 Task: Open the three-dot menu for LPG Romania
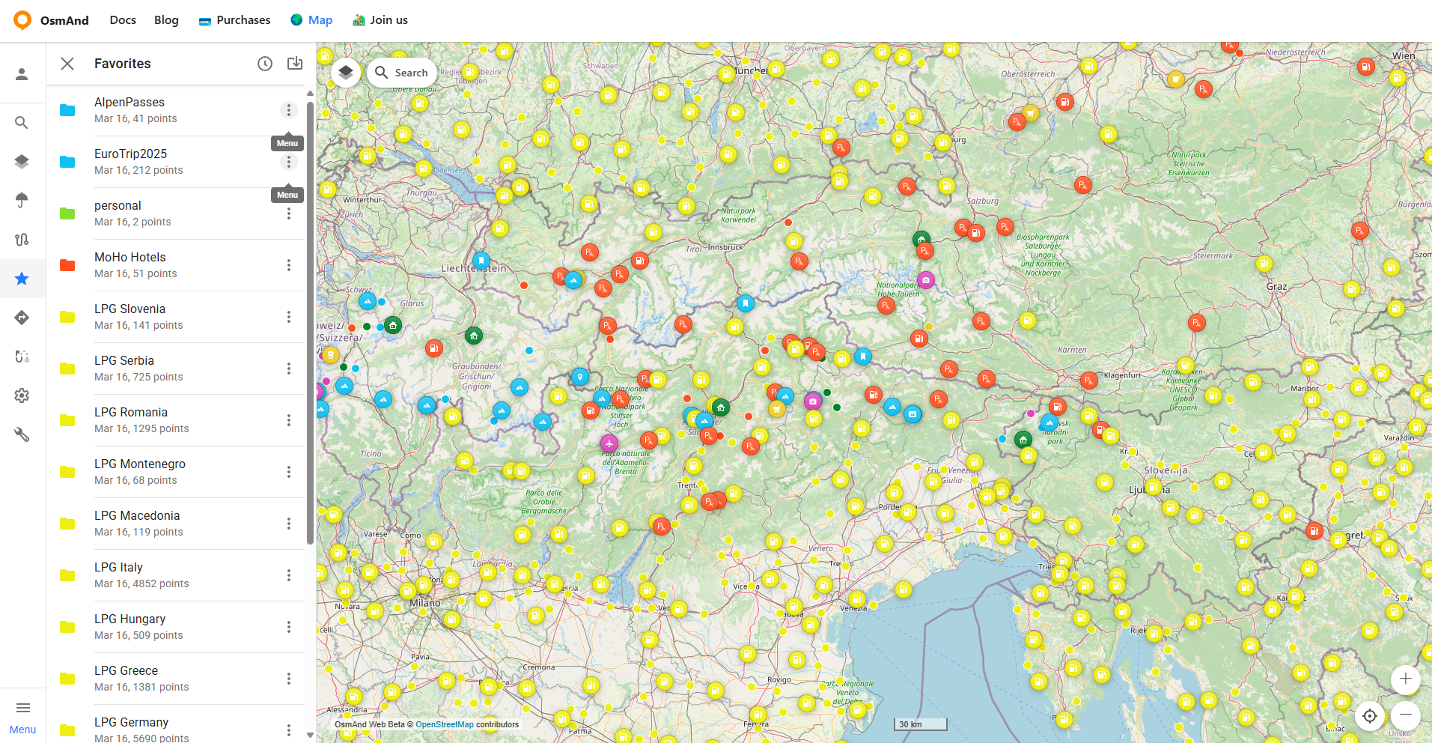pos(289,420)
